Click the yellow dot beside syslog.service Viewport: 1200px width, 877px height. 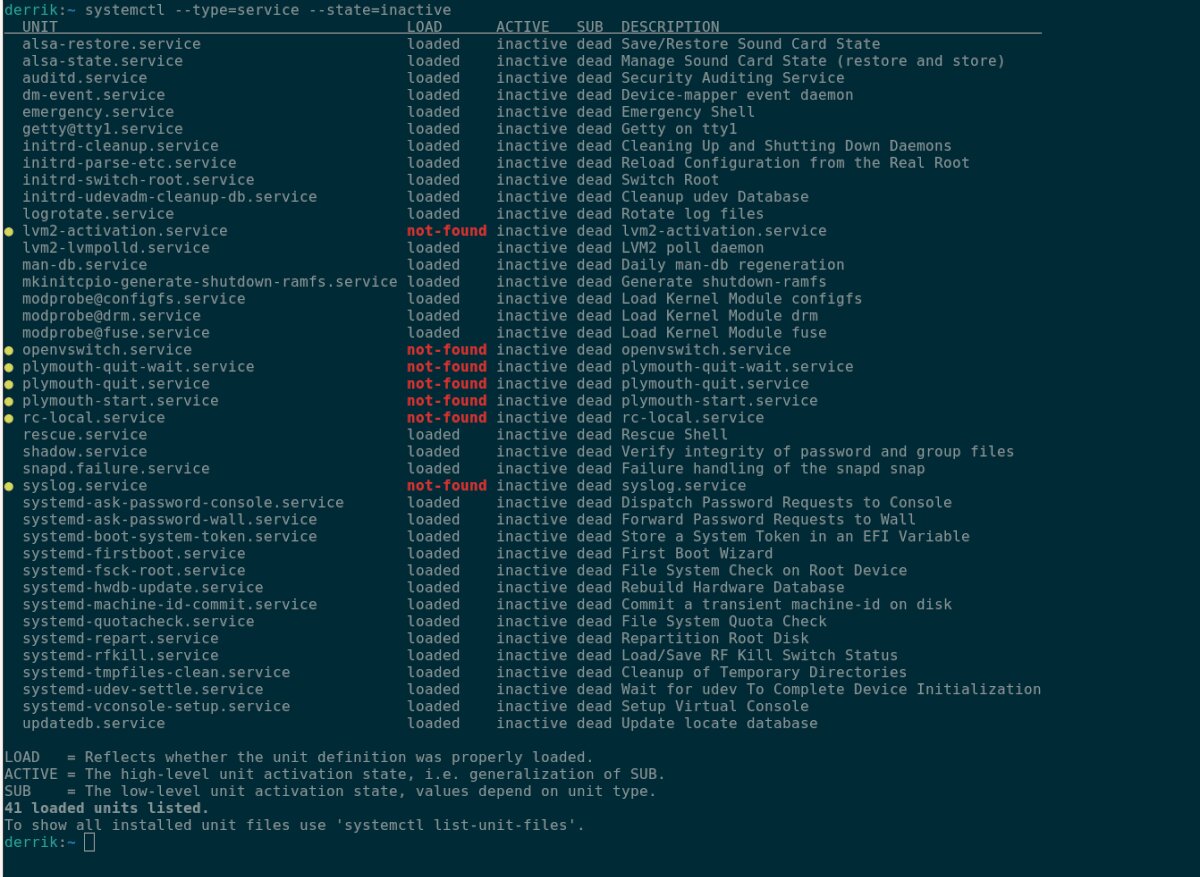(x=9, y=486)
